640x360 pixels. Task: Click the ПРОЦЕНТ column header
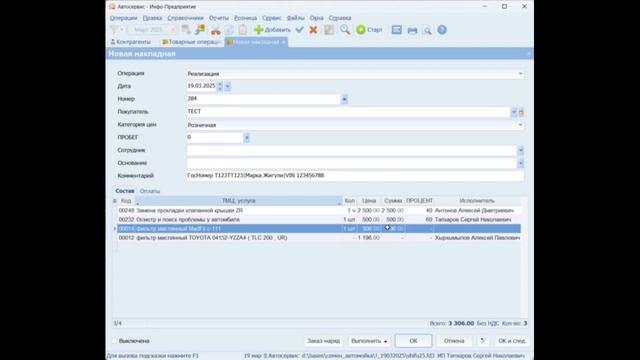coord(419,201)
